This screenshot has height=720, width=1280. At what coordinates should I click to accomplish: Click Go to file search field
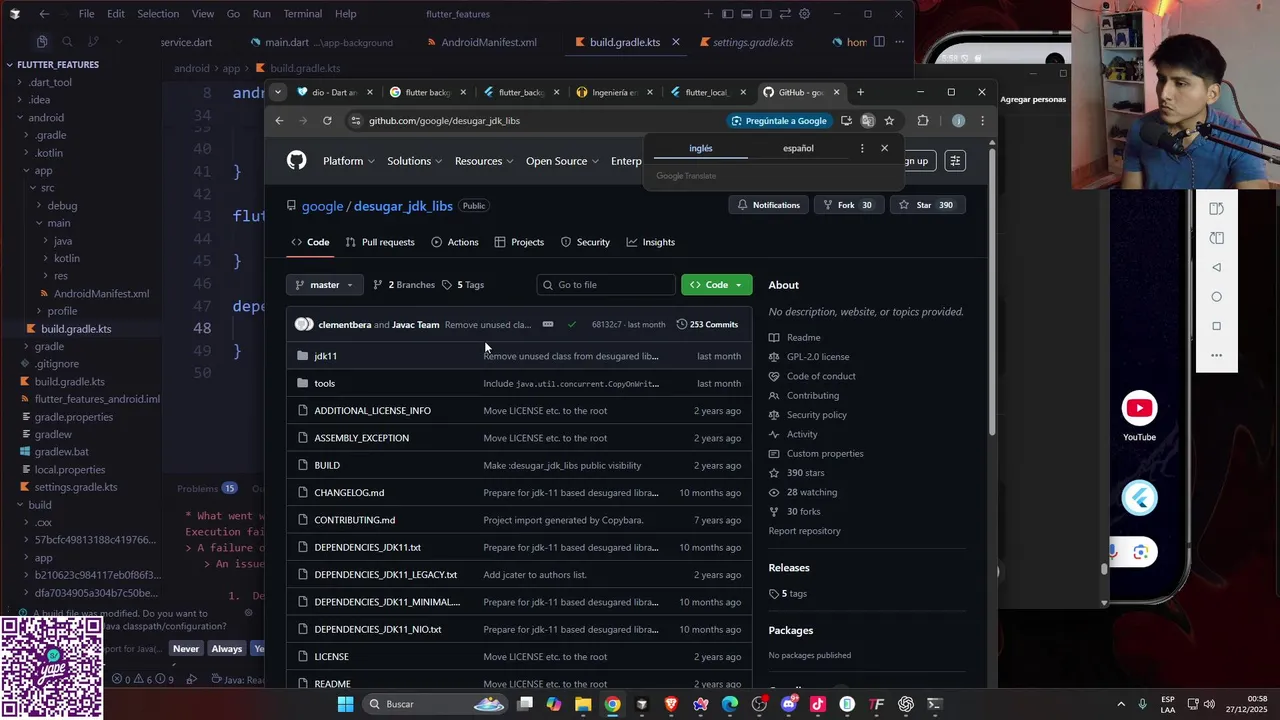[606, 285]
